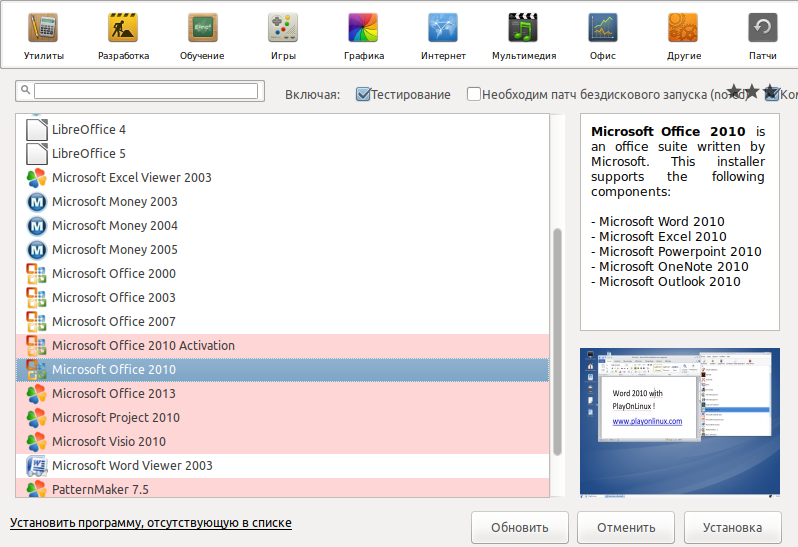Screen dimensions: 798x547
Task: Open the Другие category icon
Action: coord(683,27)
